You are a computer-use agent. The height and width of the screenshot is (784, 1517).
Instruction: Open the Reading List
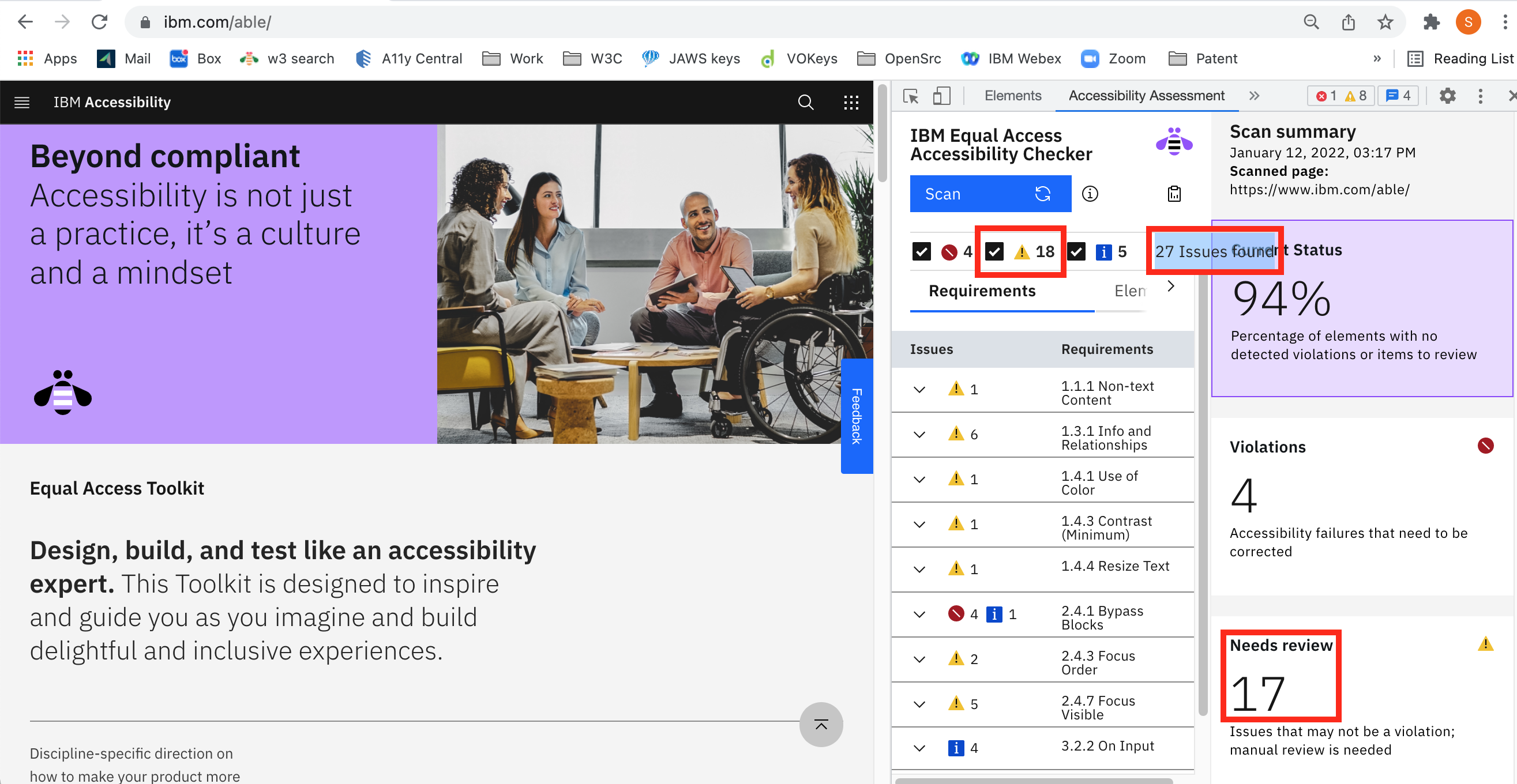(x=1459, y=59)
